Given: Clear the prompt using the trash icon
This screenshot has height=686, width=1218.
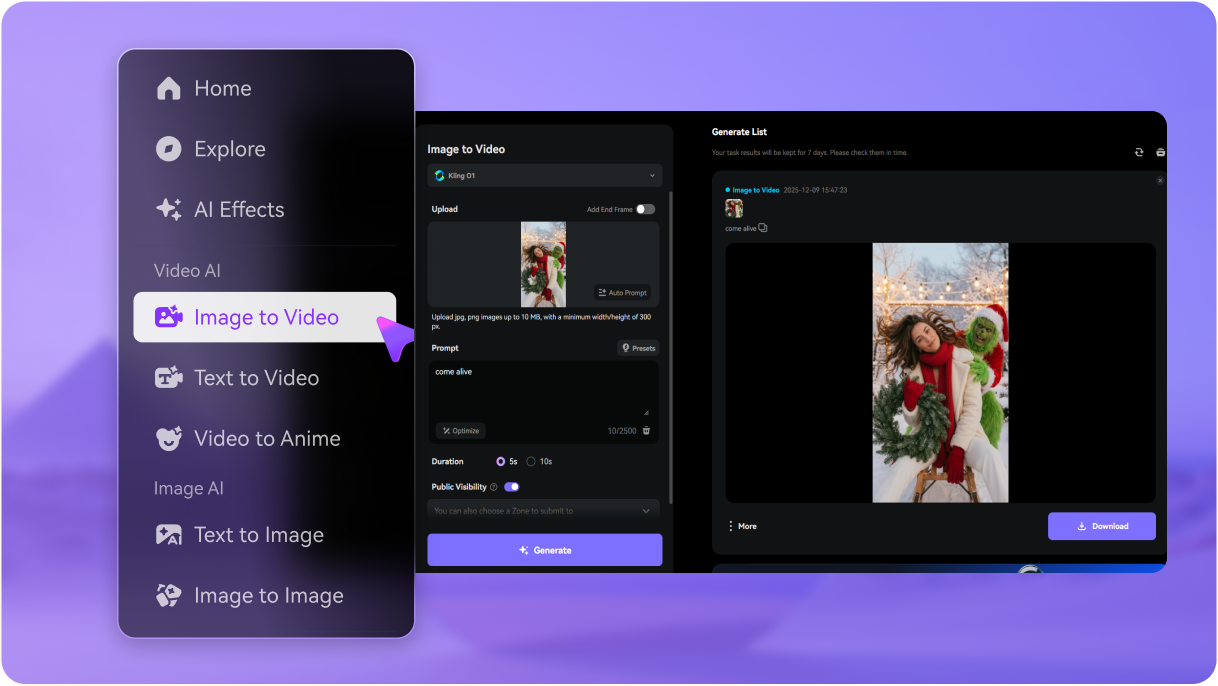Looking at the screenshot, I should point(646,430).
